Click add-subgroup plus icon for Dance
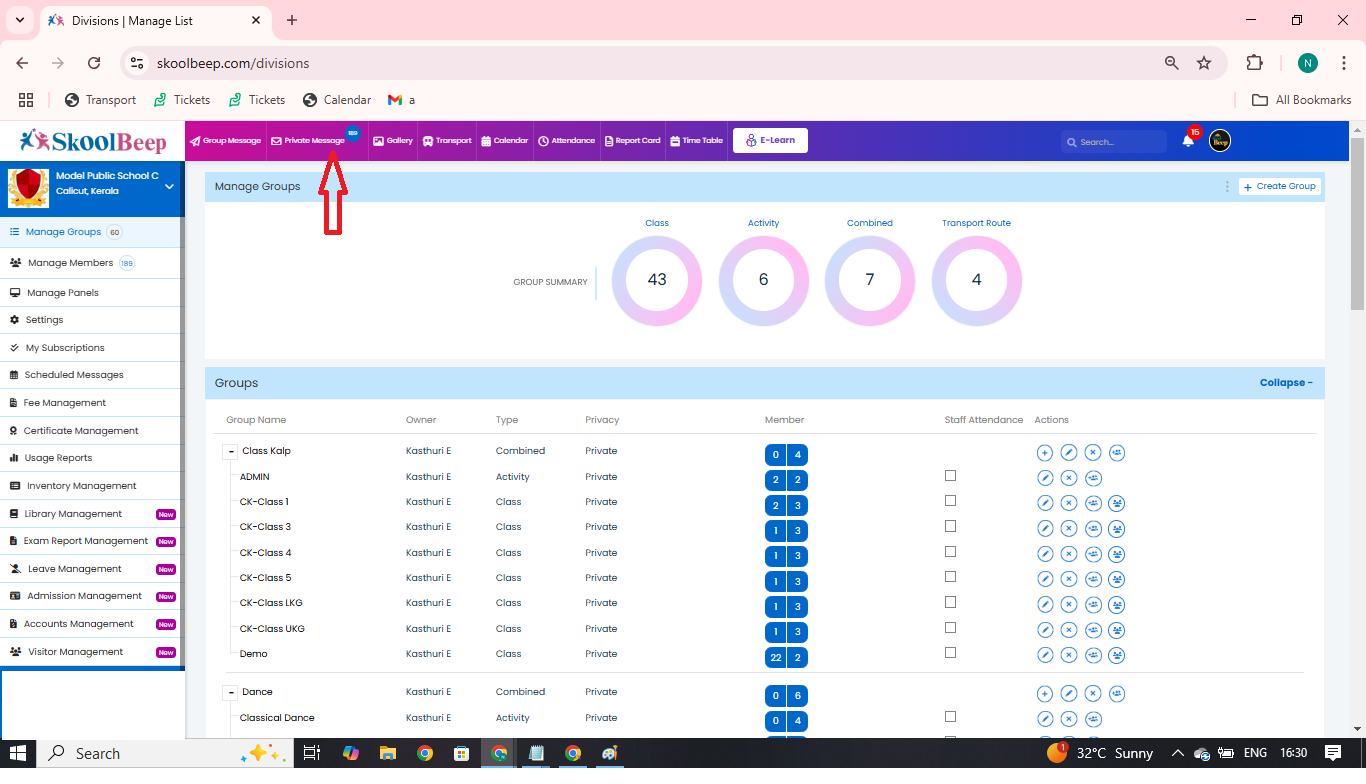Viewport: 1366px width, 784px height. click(1045, 694)
